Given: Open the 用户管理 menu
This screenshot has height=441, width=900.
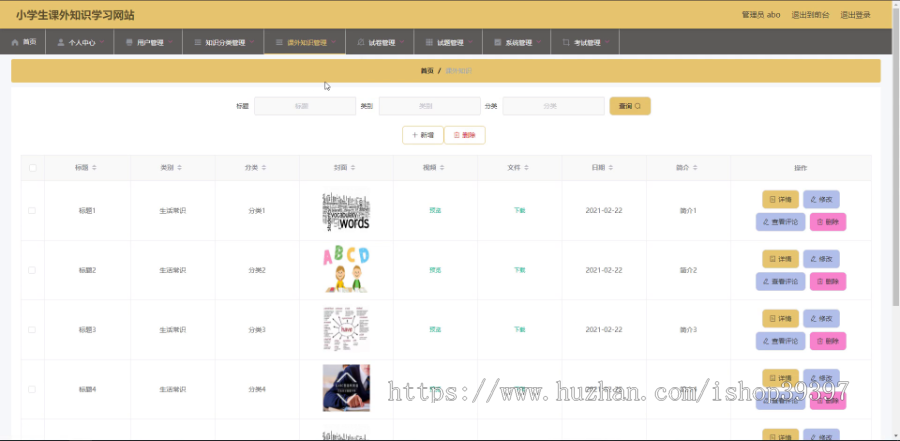Looking at the screenshot, I should [x=148, y=42].
